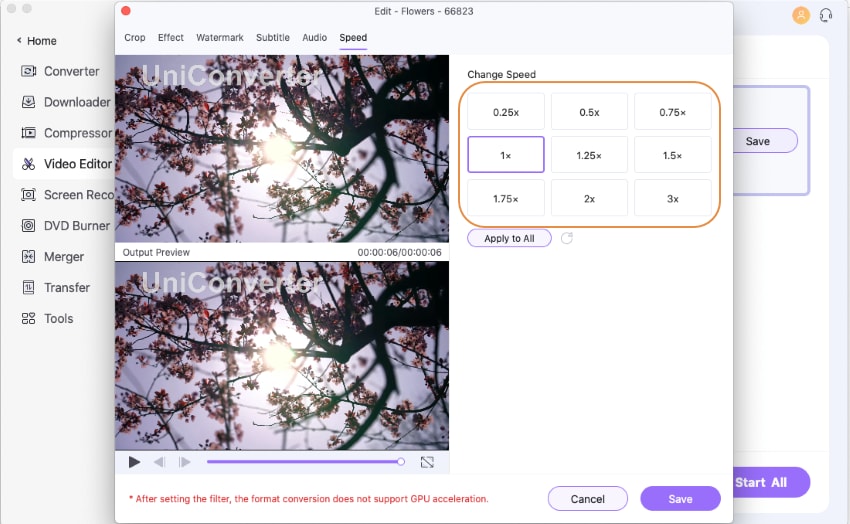This screenshot has width=850, height=524.
Task: Close the Edit dialog with red button
Action: (x=126, y=11)
